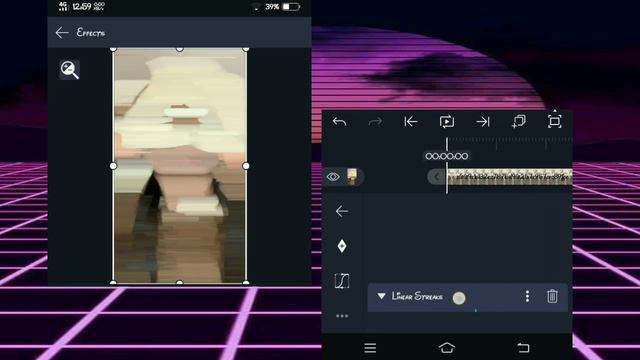Screen dimensions: 640x360
Task: Add keyframe diamond icon
Action: (342, 246)
